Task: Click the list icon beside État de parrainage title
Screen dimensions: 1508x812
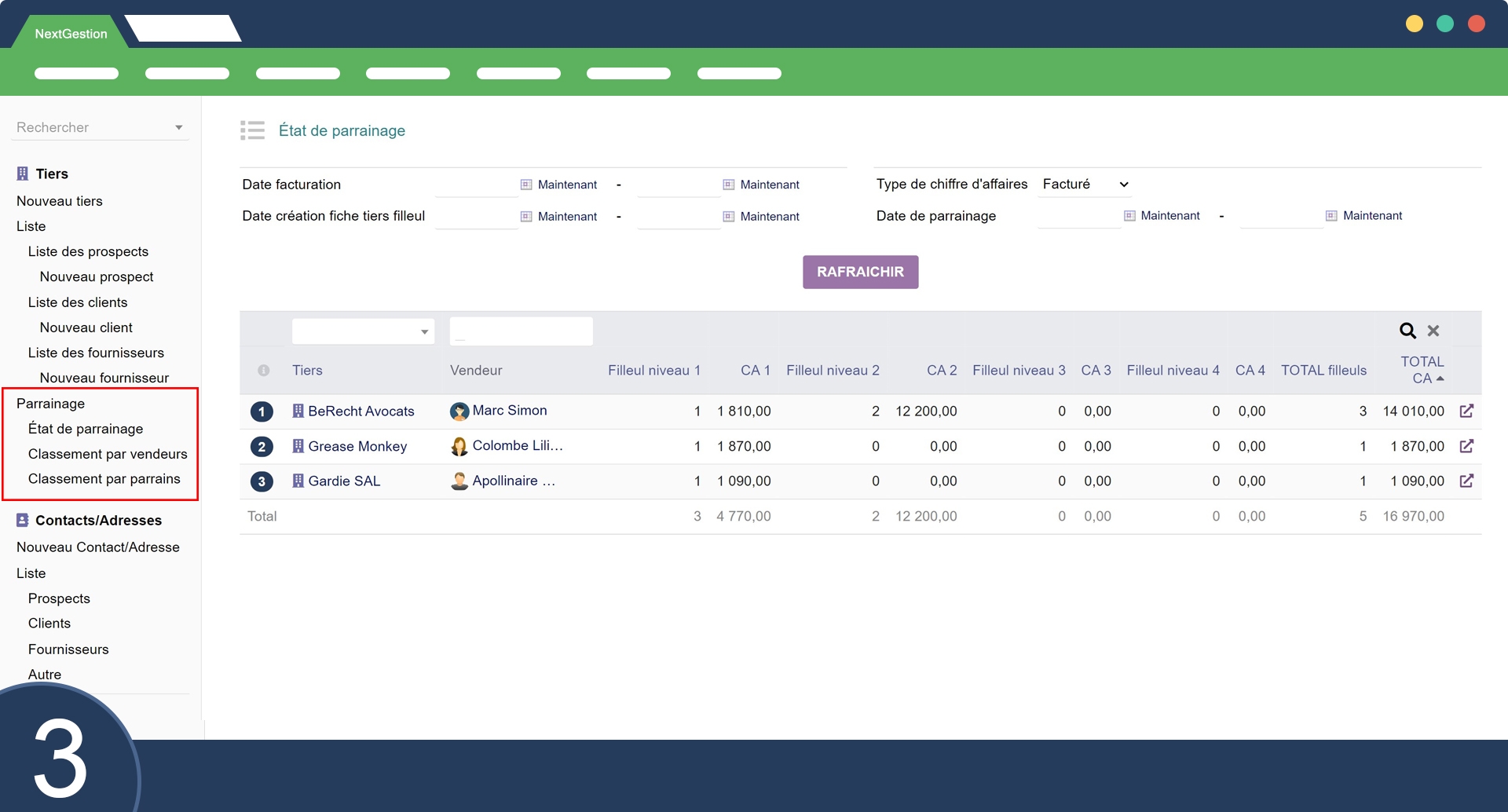Action: click(x=252, y=130)
